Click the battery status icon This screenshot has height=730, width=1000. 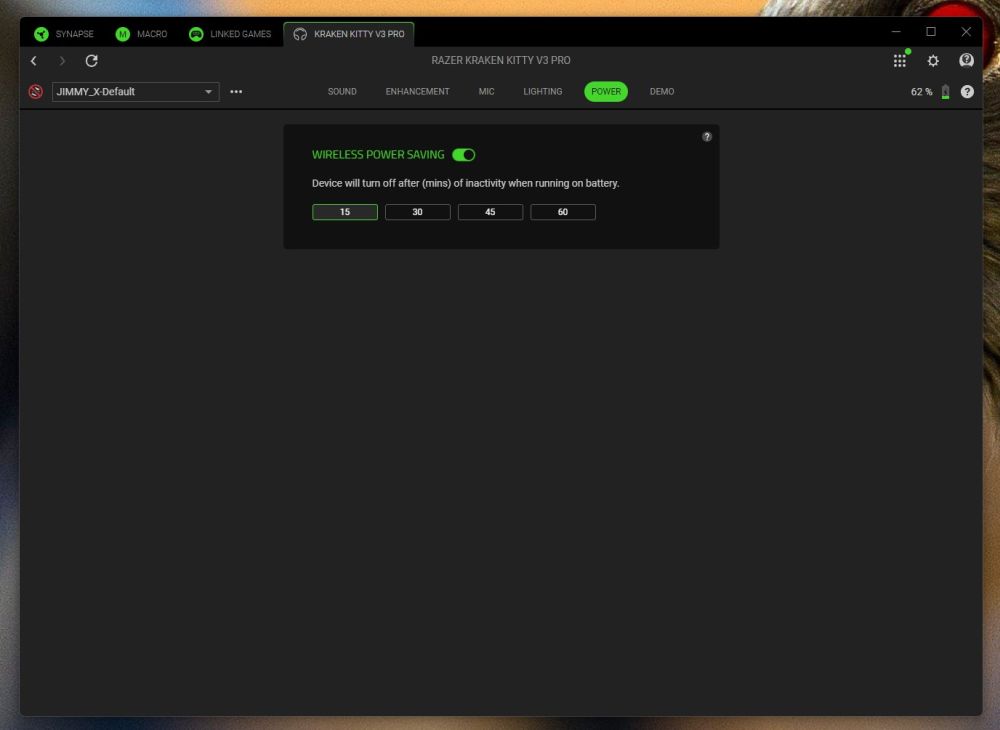click(x=945, y=92)
